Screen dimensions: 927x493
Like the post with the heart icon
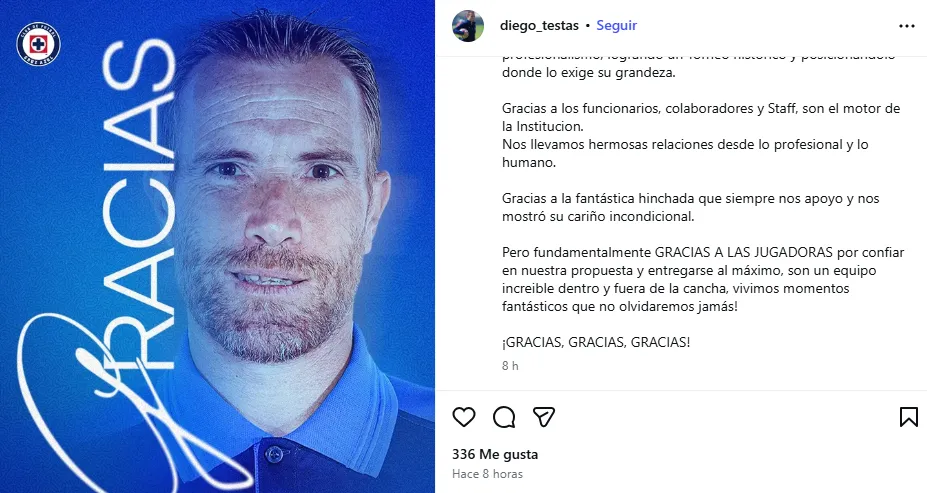464,417
